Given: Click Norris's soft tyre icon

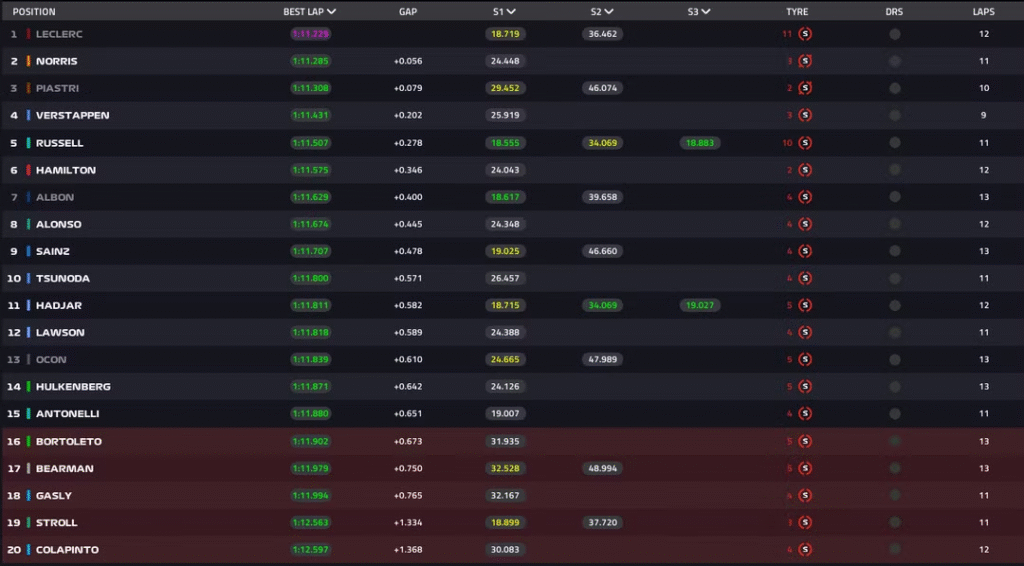Looking at the screenshot, I should click(x=805, y=61).
